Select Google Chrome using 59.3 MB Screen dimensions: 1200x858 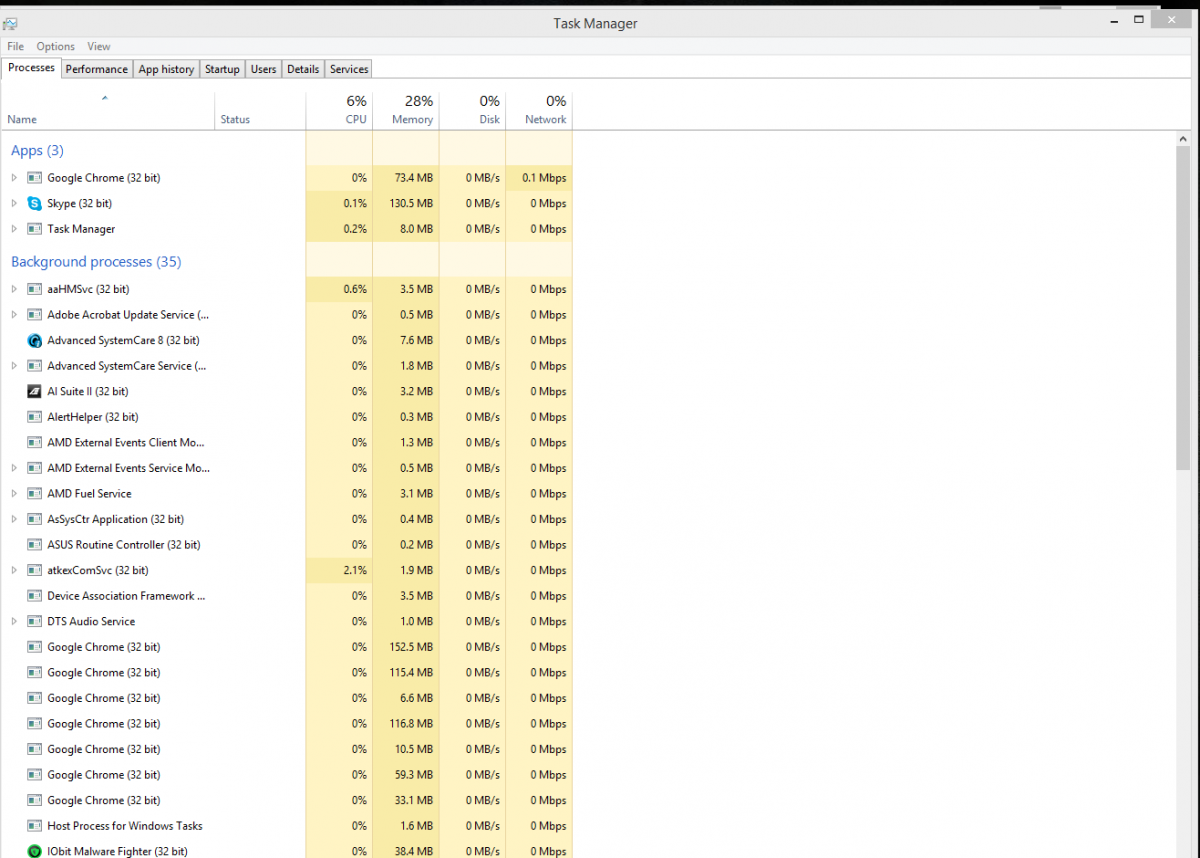[287, 775]
